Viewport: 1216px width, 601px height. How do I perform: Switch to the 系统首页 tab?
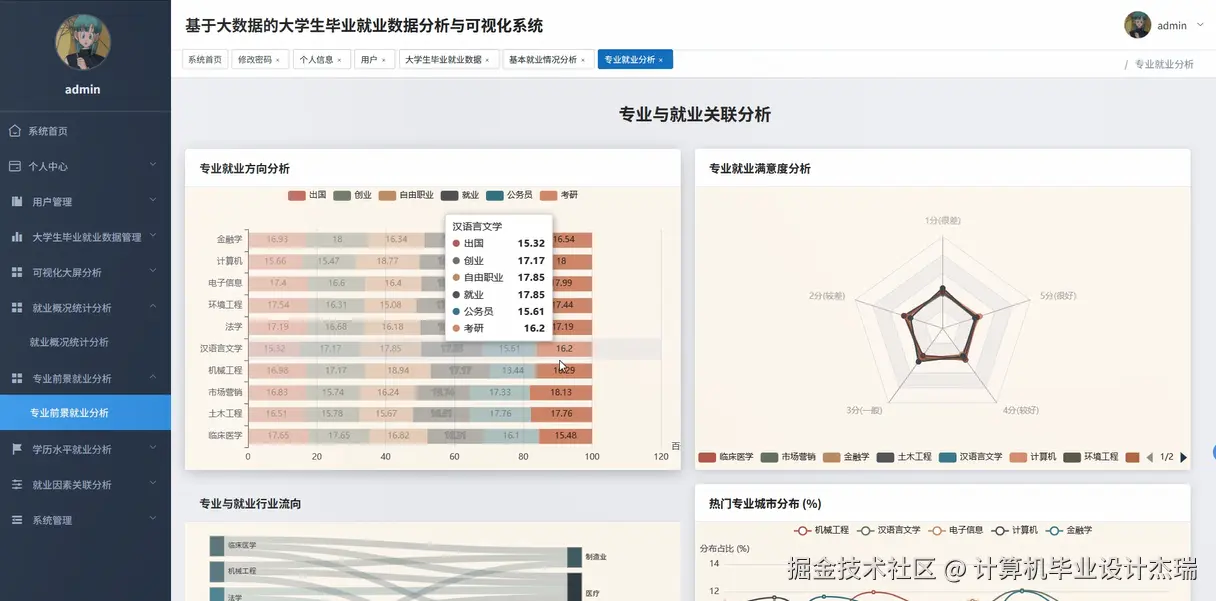click(x=205, y=60)
